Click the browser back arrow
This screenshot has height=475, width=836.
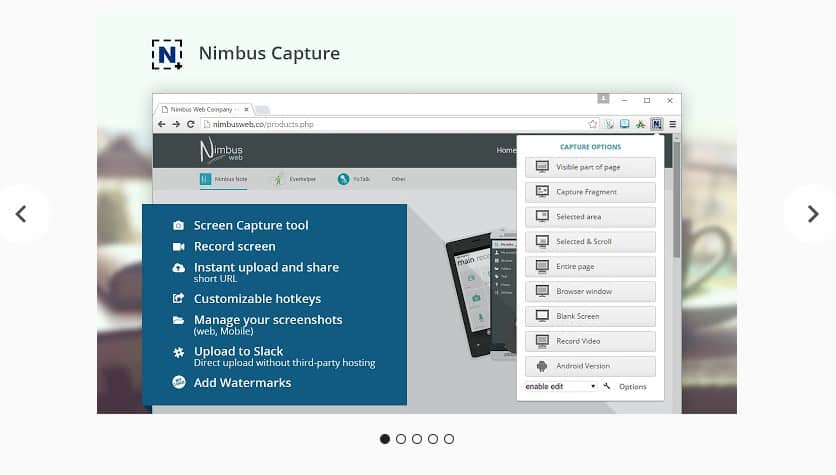162,124
